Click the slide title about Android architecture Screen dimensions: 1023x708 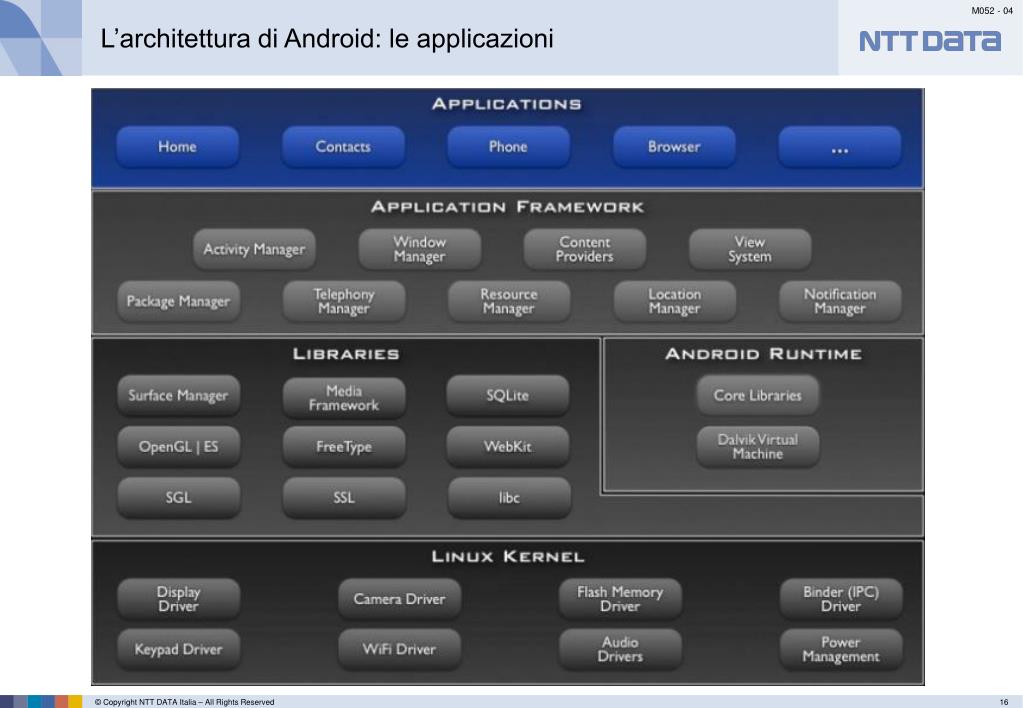[327, 38]
